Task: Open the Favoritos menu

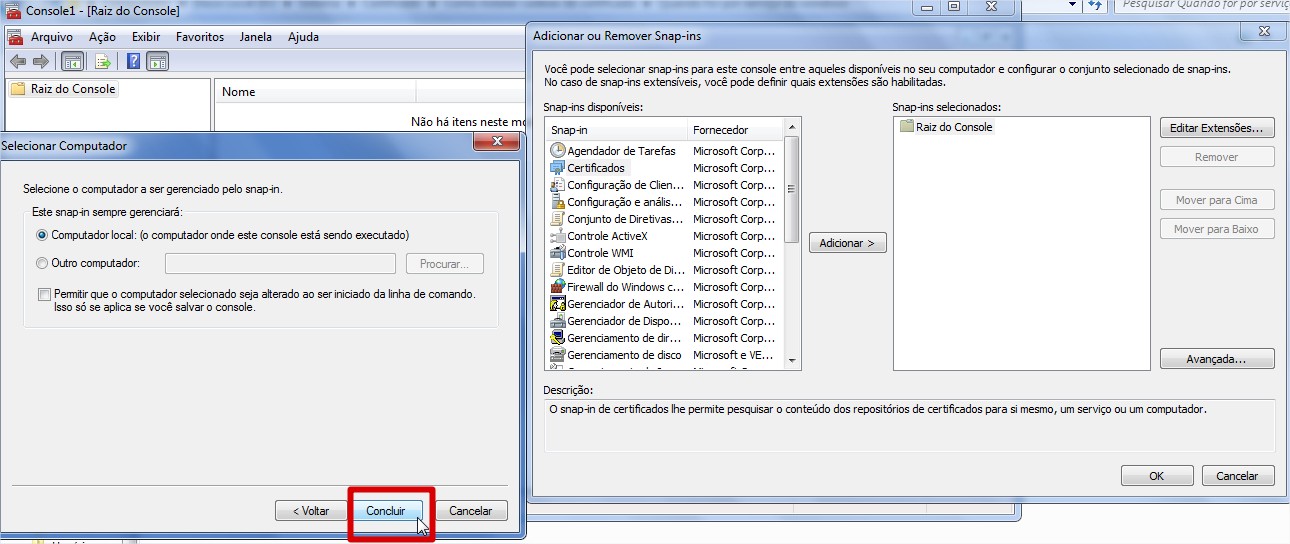Action: pyautogui.click(x=200, y=37)
